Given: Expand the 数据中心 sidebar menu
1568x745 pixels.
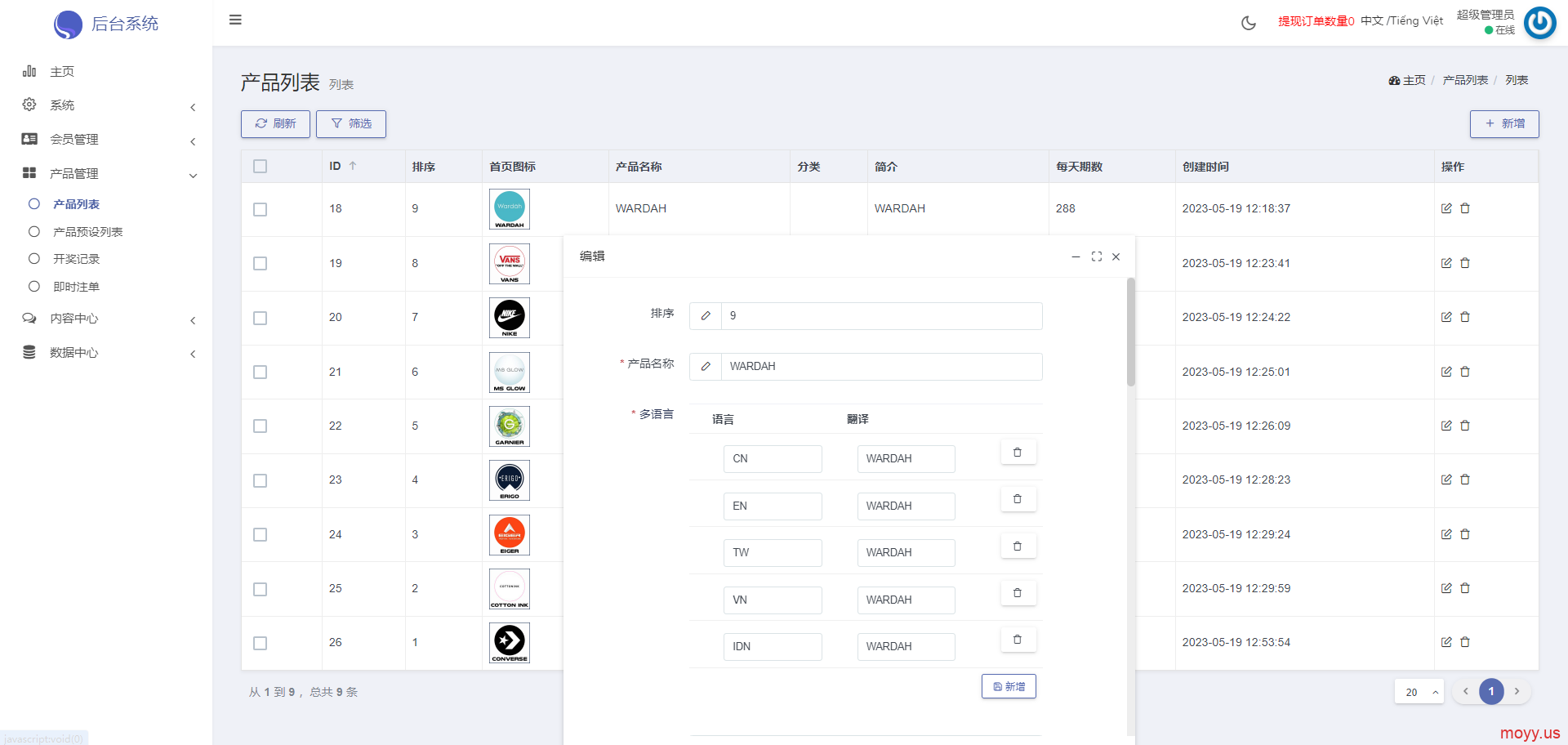Looking at the screenshot, I should (106, 353).
